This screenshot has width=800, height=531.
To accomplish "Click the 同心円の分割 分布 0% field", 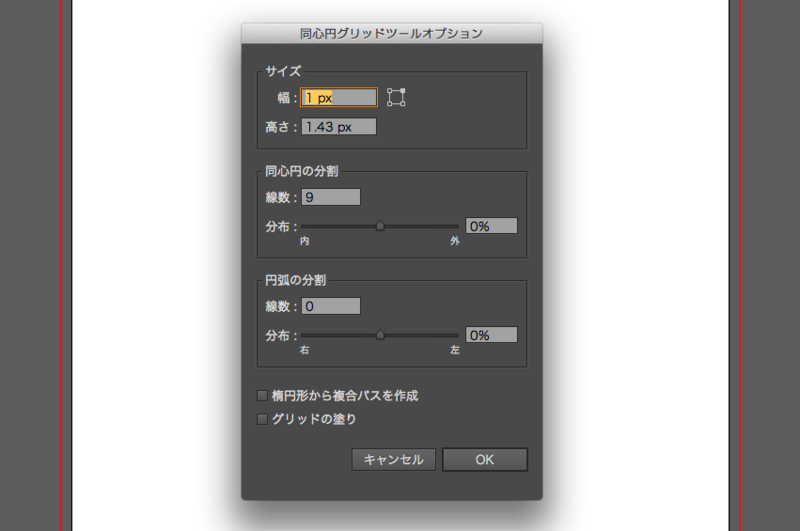I will click(491, 226).
